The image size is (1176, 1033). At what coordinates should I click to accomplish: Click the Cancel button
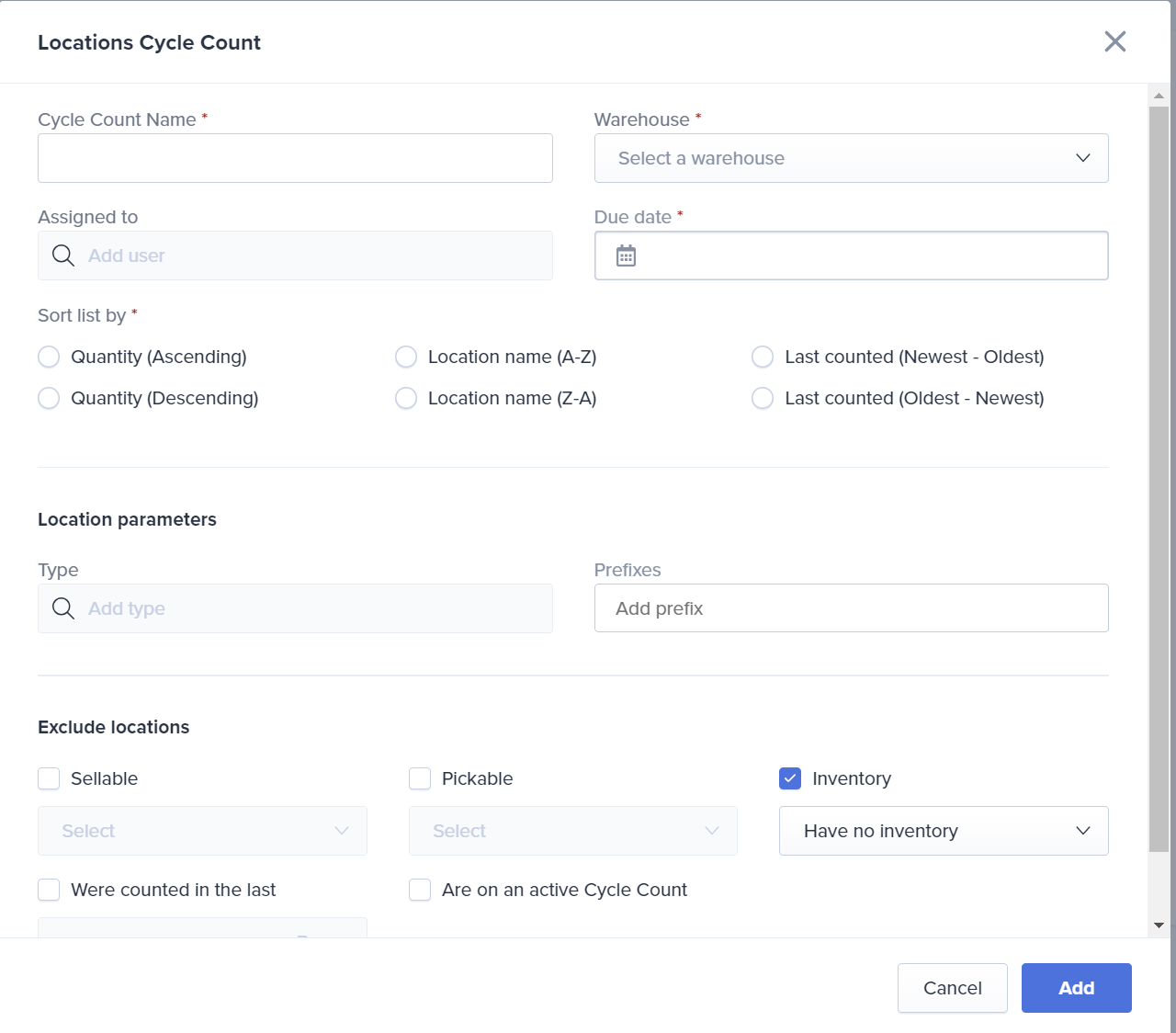point(952,988)
